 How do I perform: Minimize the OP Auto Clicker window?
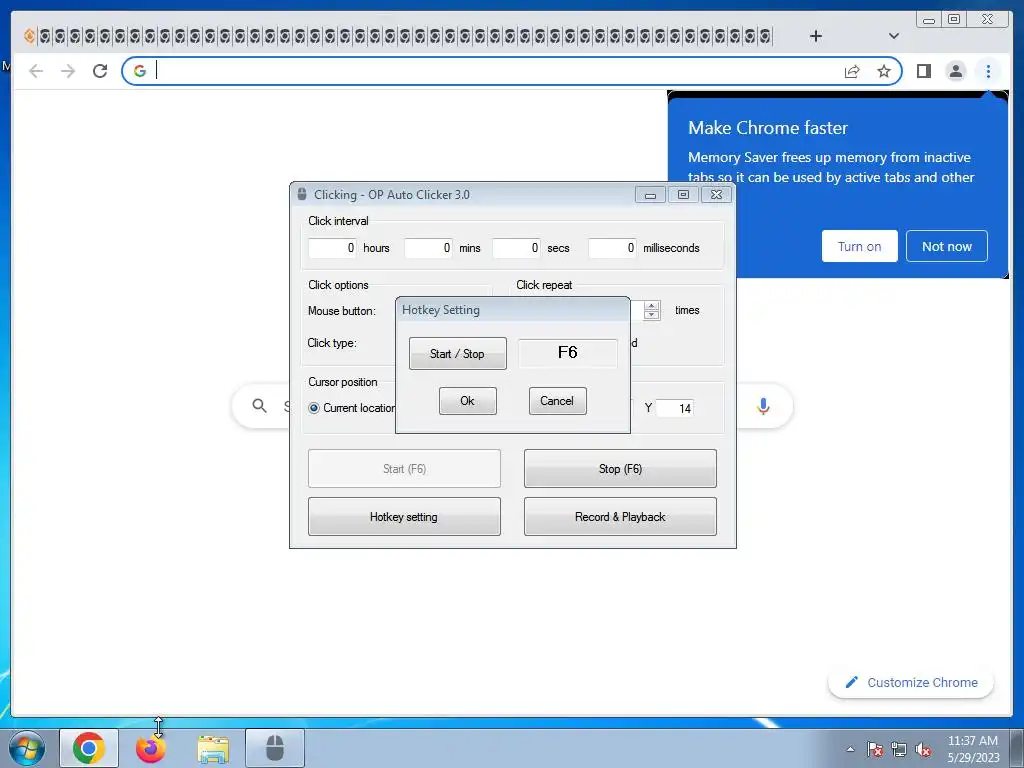[x=650, y=195]
